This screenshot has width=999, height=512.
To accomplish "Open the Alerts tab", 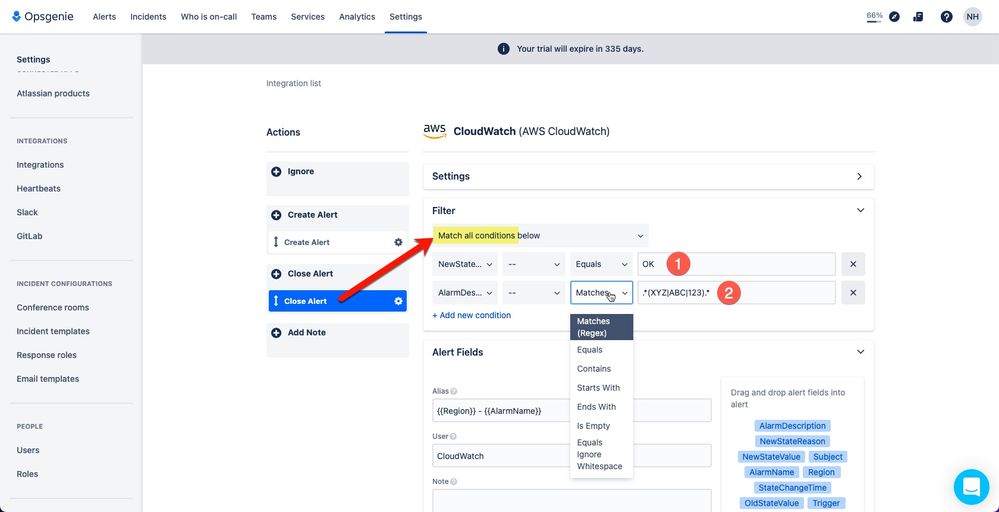I will (104, 17).
